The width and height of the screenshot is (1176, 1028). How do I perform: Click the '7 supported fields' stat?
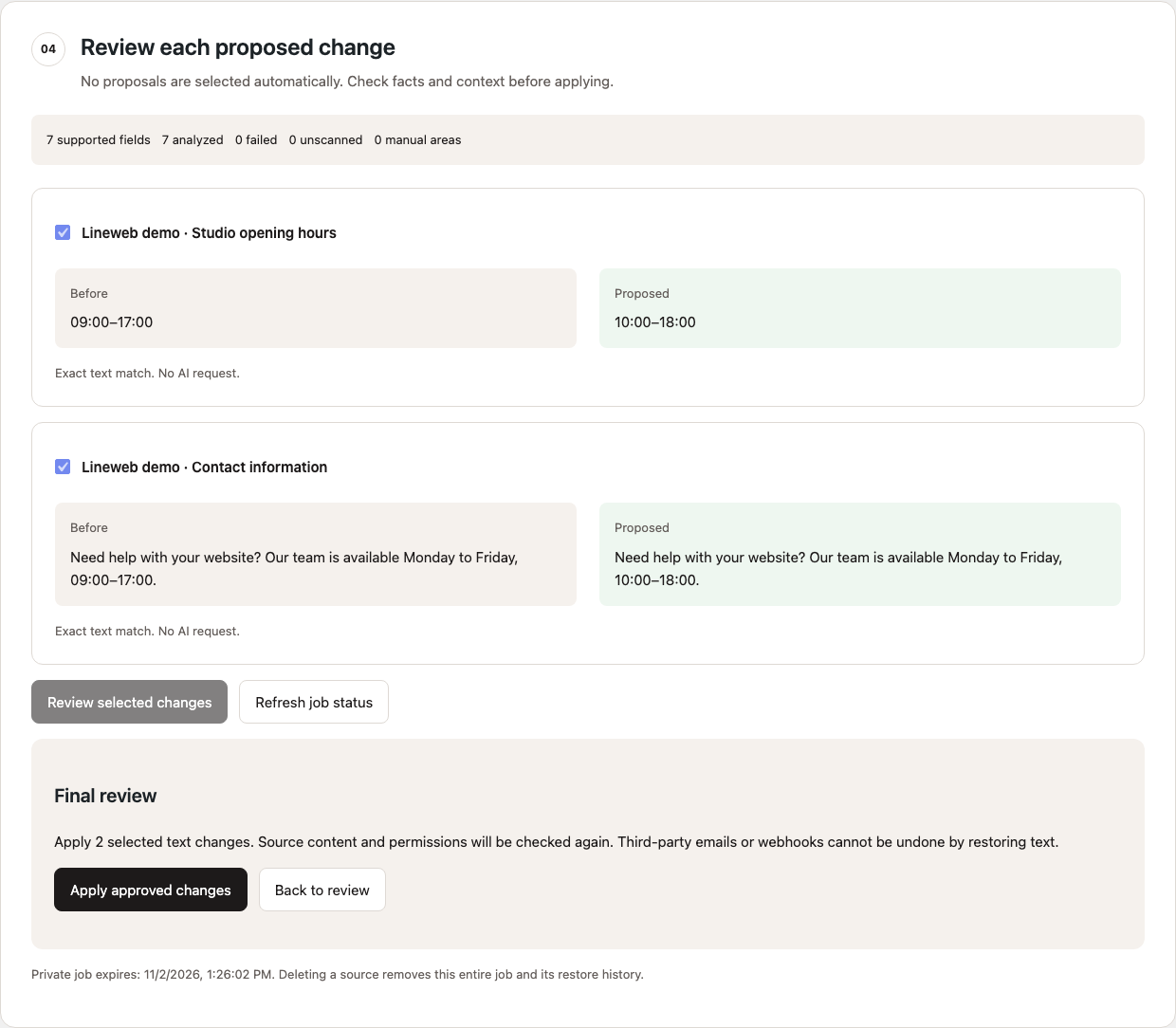(x=99, y=139)
